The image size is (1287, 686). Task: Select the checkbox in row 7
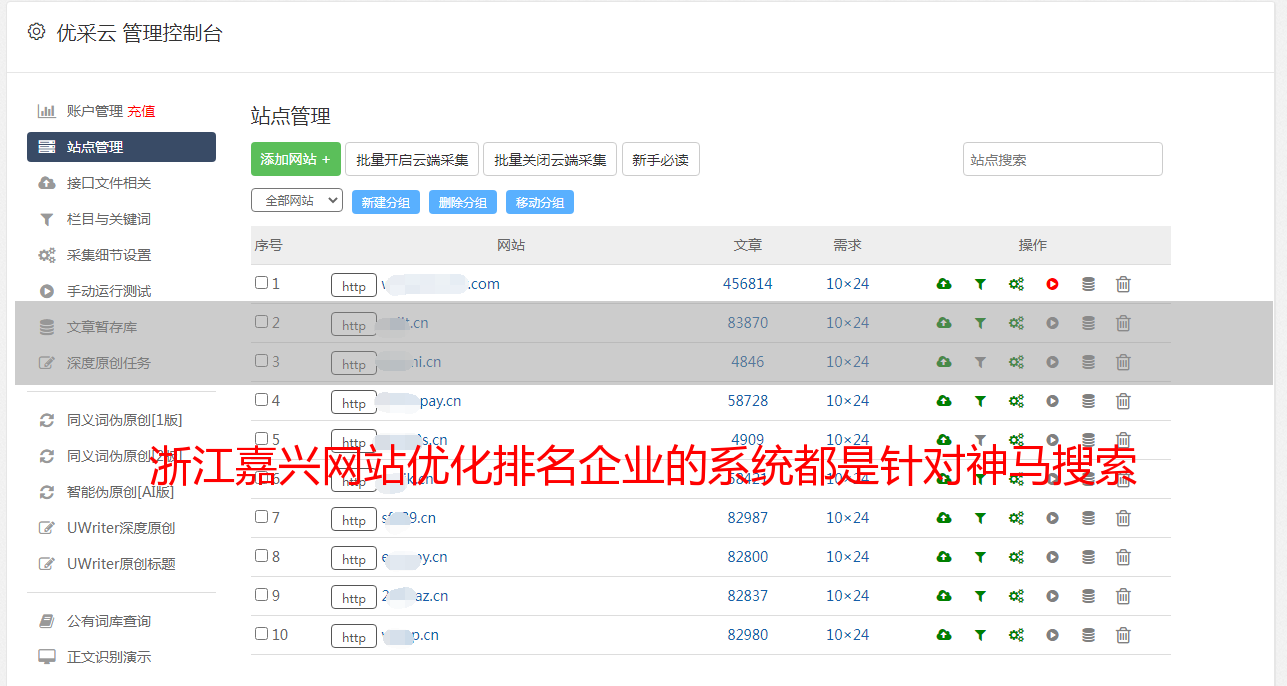click(261, 517)
